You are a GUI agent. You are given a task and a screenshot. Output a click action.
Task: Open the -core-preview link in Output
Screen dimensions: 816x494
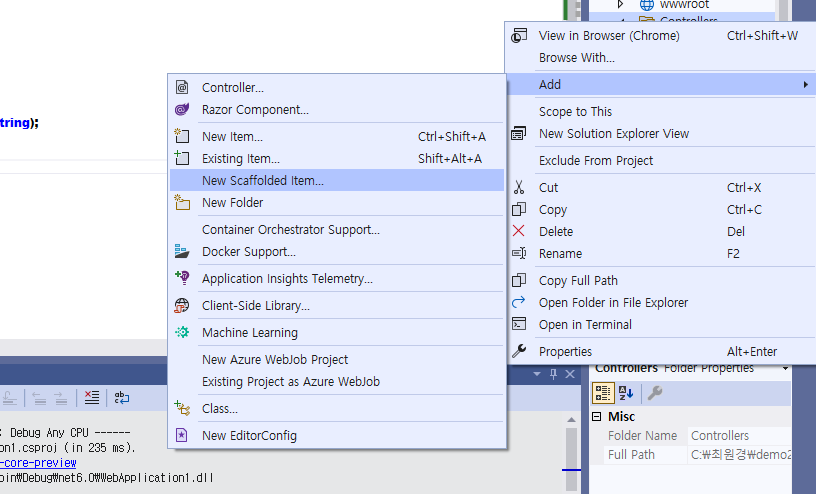38,462
